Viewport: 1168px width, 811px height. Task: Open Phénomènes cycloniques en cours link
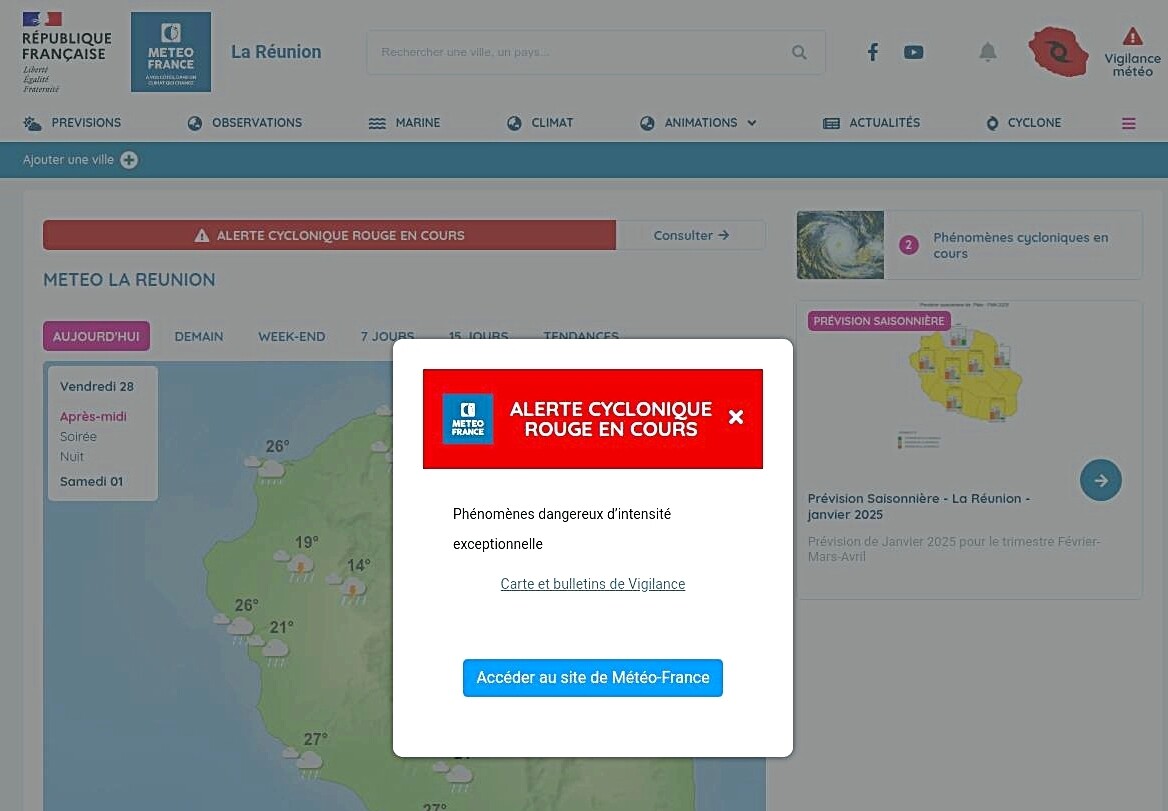point(1021,245)
